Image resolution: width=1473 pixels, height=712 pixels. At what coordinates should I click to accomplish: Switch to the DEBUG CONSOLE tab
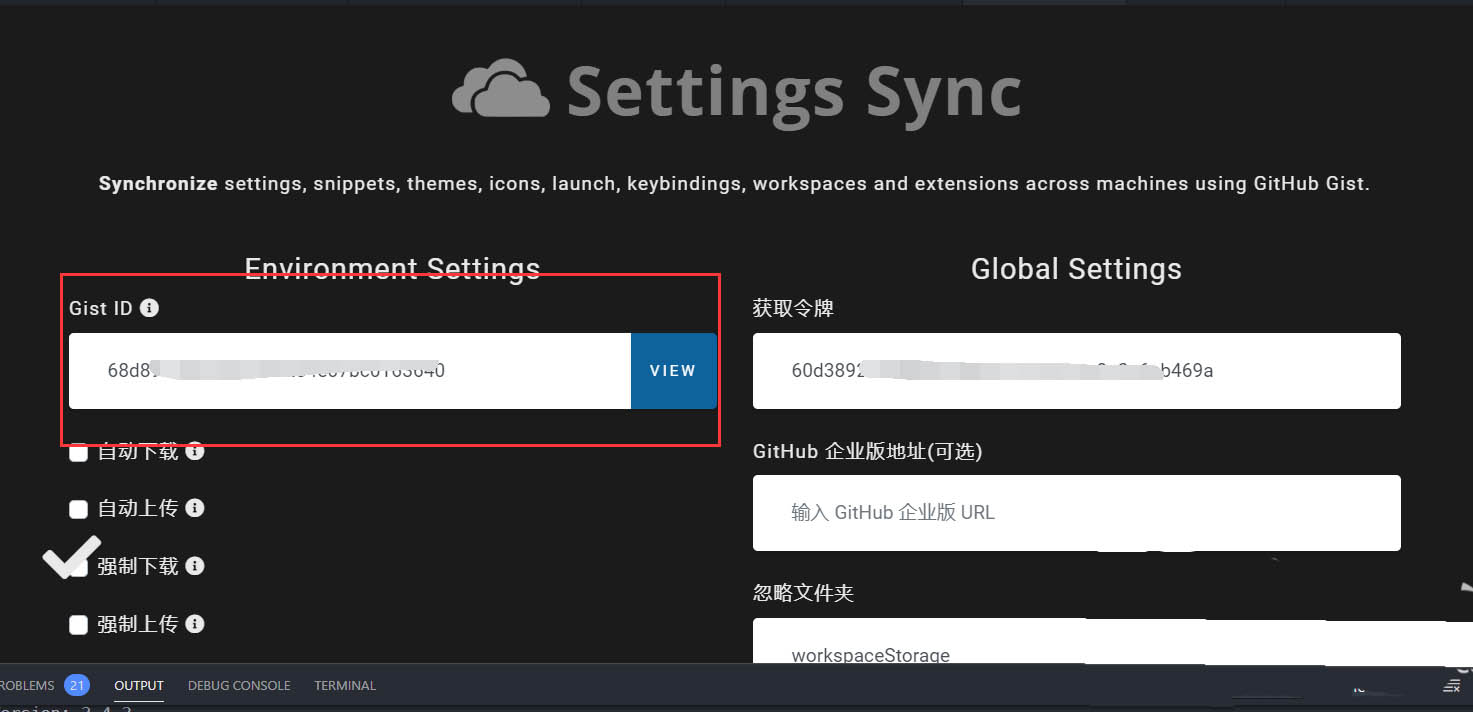(239, 686)
